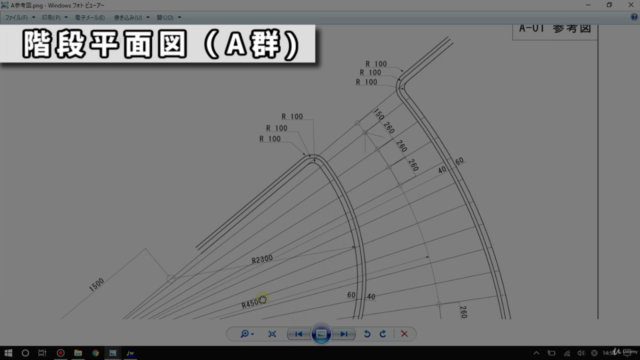Go to the next image

pyautogui.click(x=344, y=334)
